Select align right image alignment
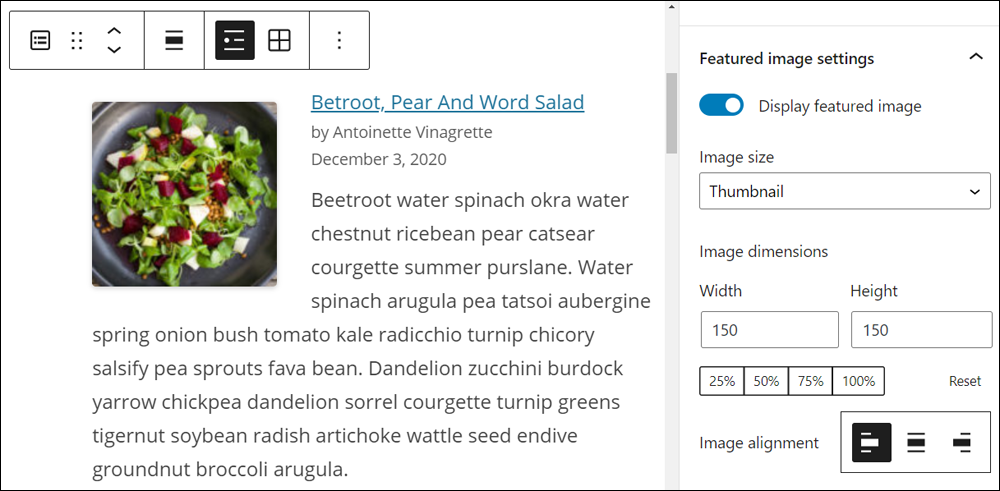 coord(962,443)
